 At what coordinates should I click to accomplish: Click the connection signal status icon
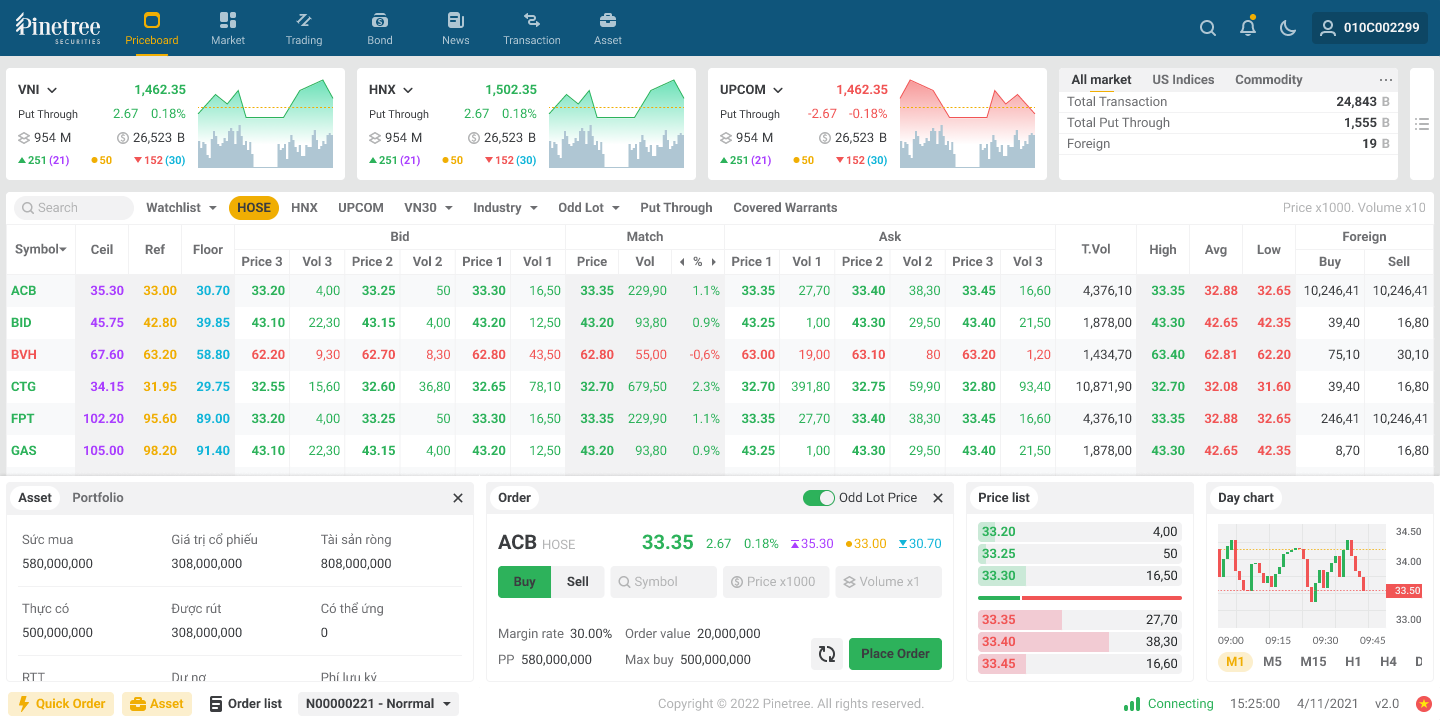pos(1132,704)
